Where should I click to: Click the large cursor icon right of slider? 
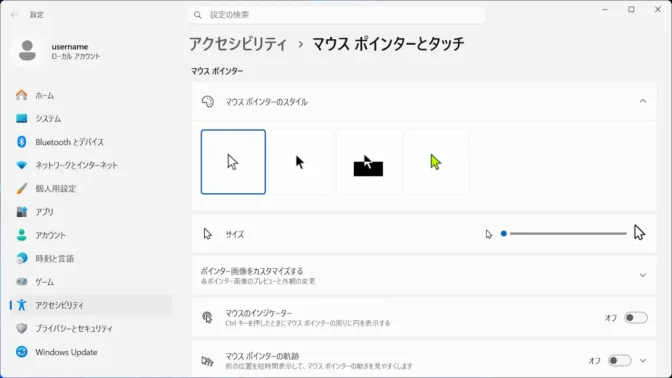pyautogui.click(x=639, y=233)
